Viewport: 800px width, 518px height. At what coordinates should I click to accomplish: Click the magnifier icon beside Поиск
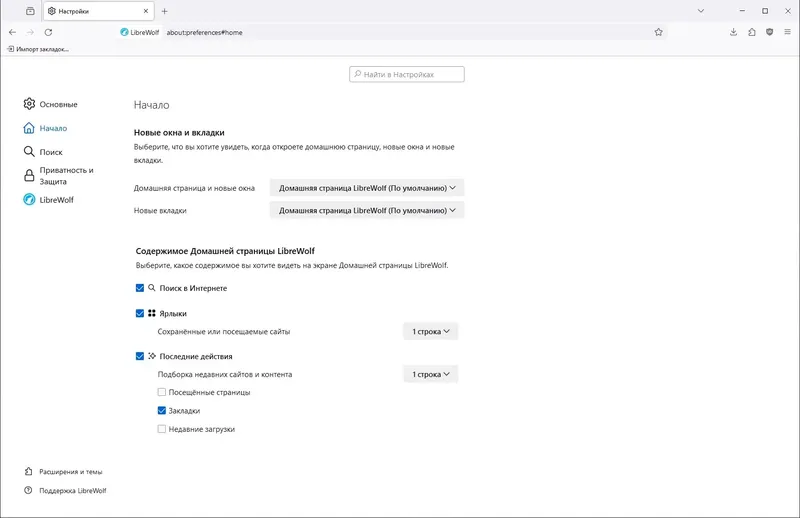click(x=29, y=152)
